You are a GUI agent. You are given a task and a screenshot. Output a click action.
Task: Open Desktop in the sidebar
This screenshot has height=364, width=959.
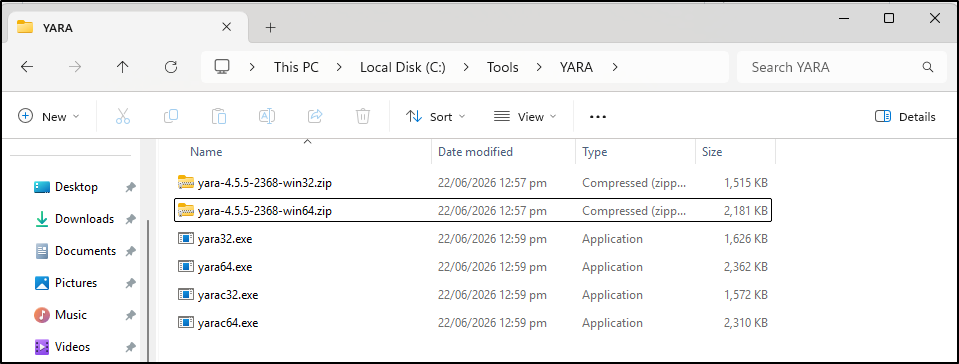[76, 187]
